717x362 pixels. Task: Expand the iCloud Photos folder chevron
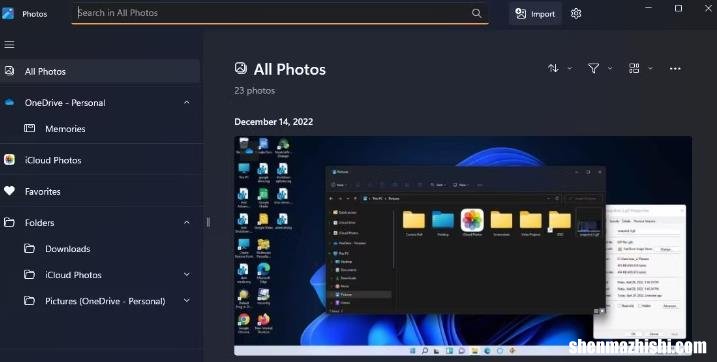tap(187, 275)
